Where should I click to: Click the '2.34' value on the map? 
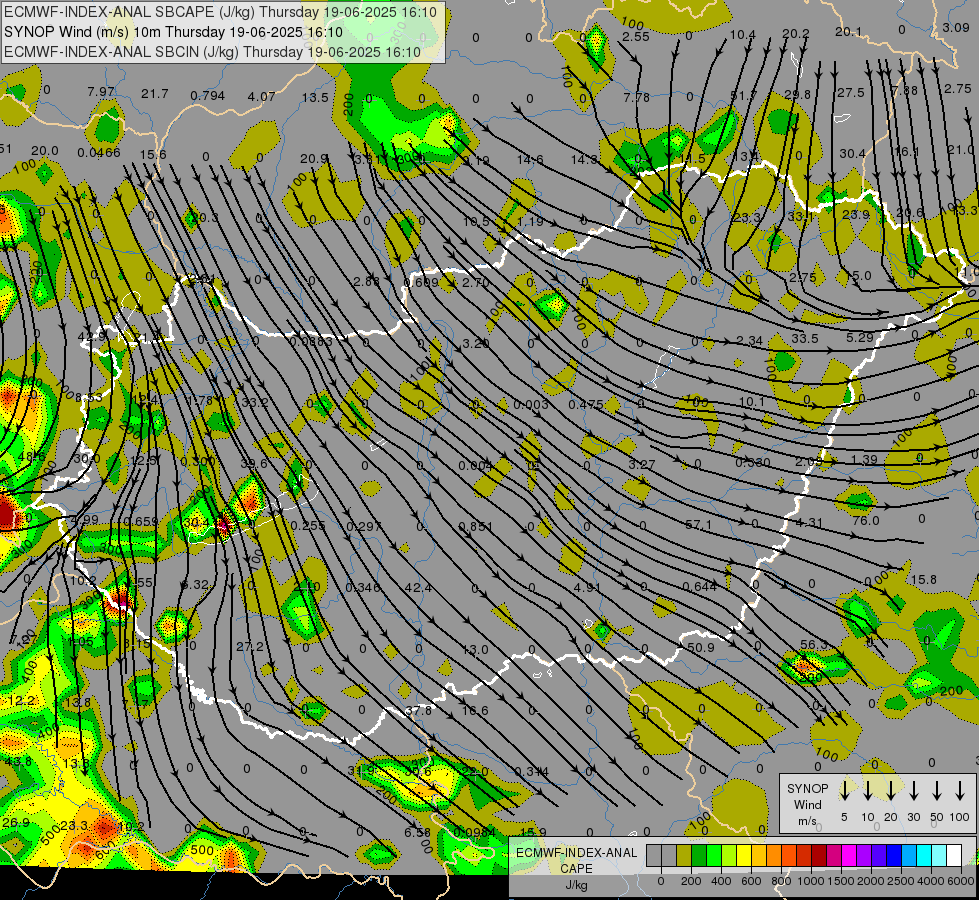(749, 340)
